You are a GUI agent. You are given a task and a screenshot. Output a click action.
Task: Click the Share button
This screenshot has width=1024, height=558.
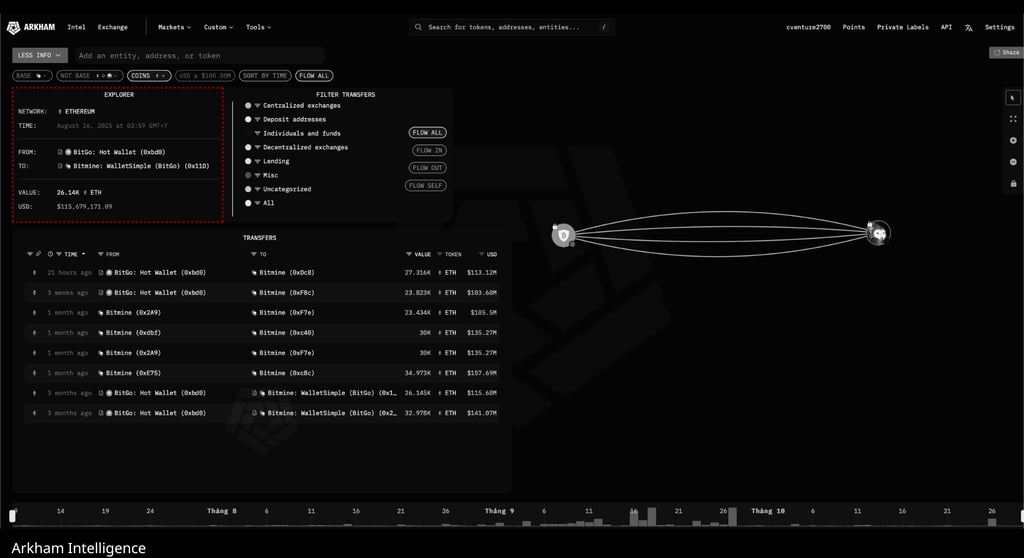tap(1006, 52)
